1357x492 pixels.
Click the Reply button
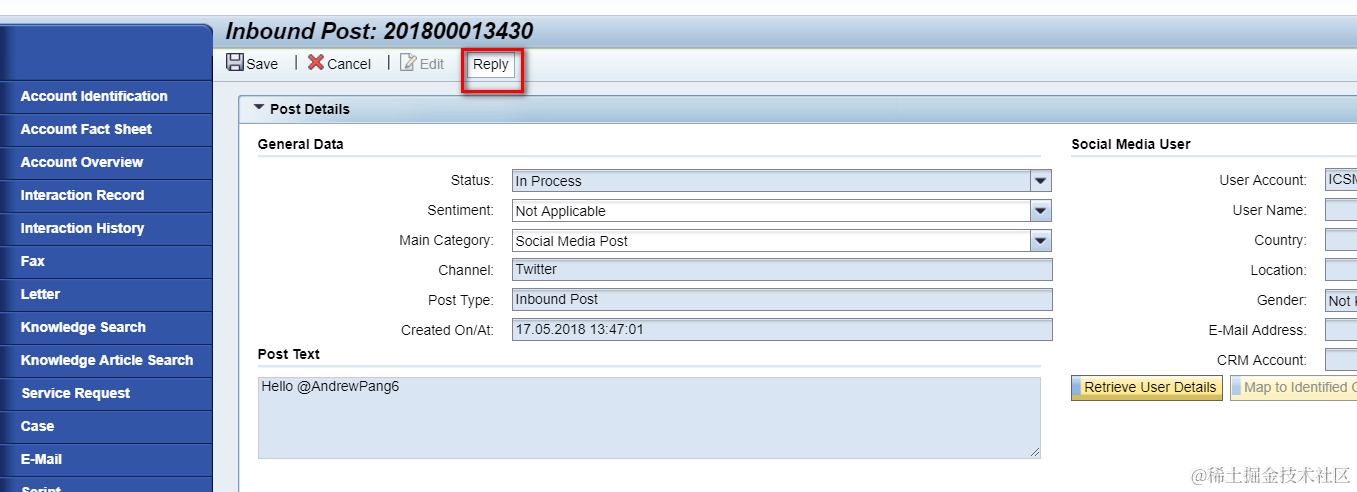click(491, 64)
